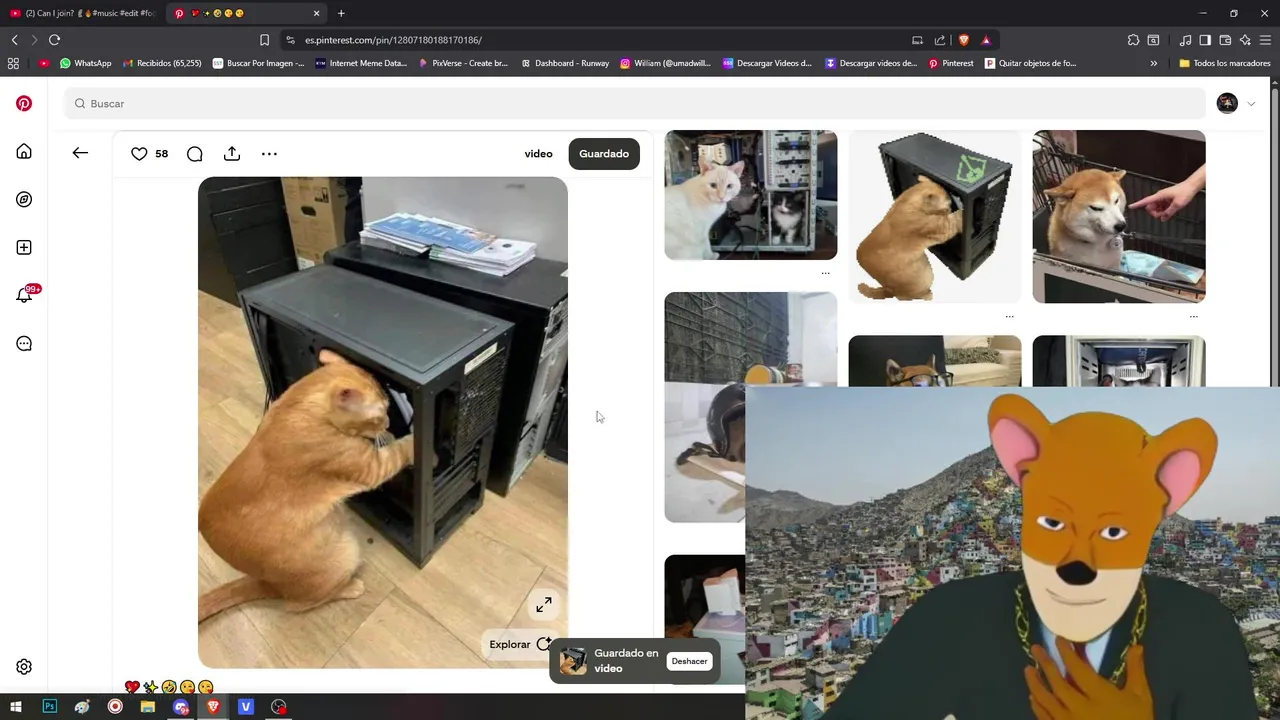Screen dimensions: 1280x720
Task: Click the Brave Rewards triangle icon
Action: (x=986, y=40)
